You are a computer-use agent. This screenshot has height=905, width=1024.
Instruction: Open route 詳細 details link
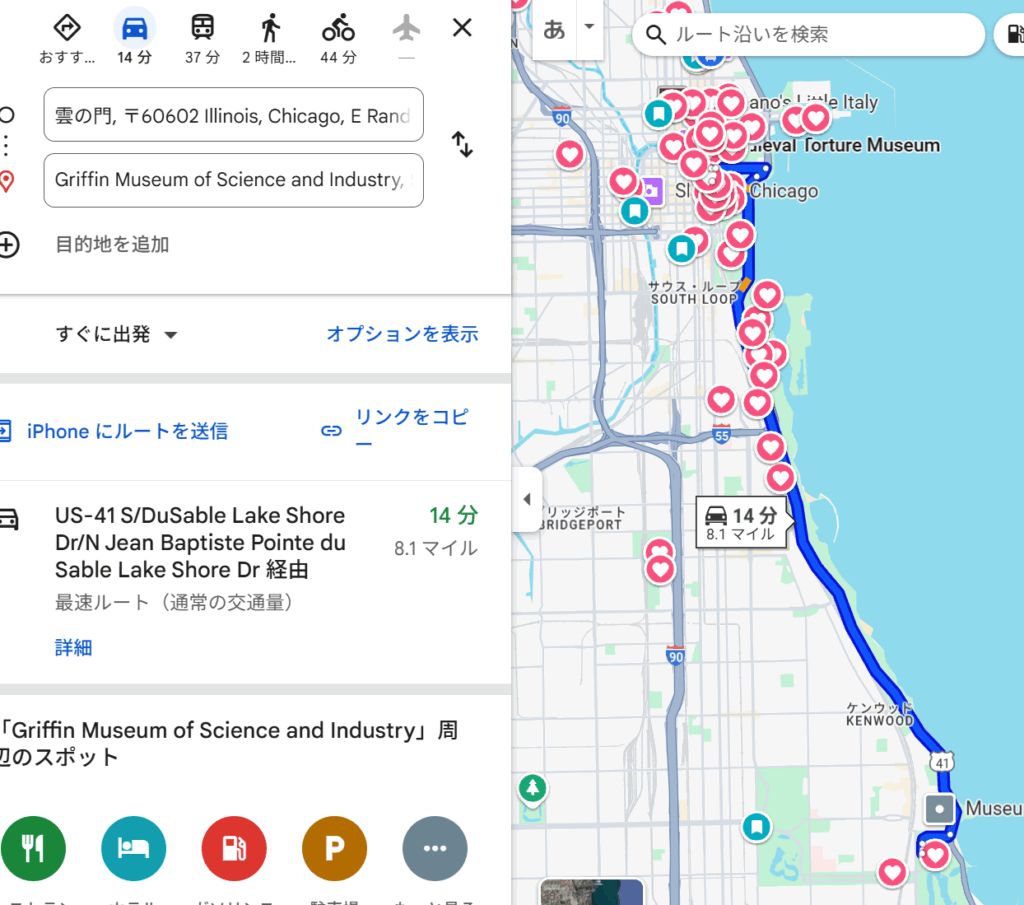click(73, 647)
